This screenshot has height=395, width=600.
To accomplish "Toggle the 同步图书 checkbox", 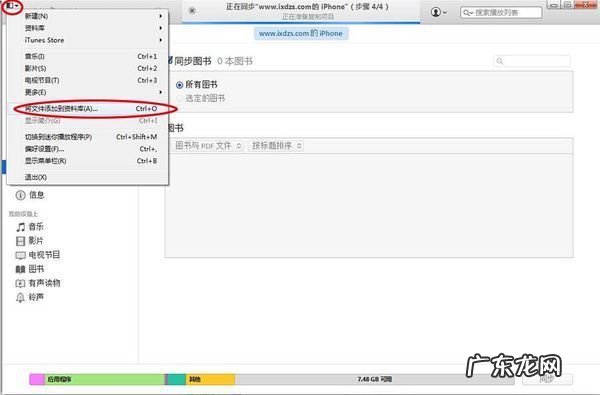I will coord(170,60).
